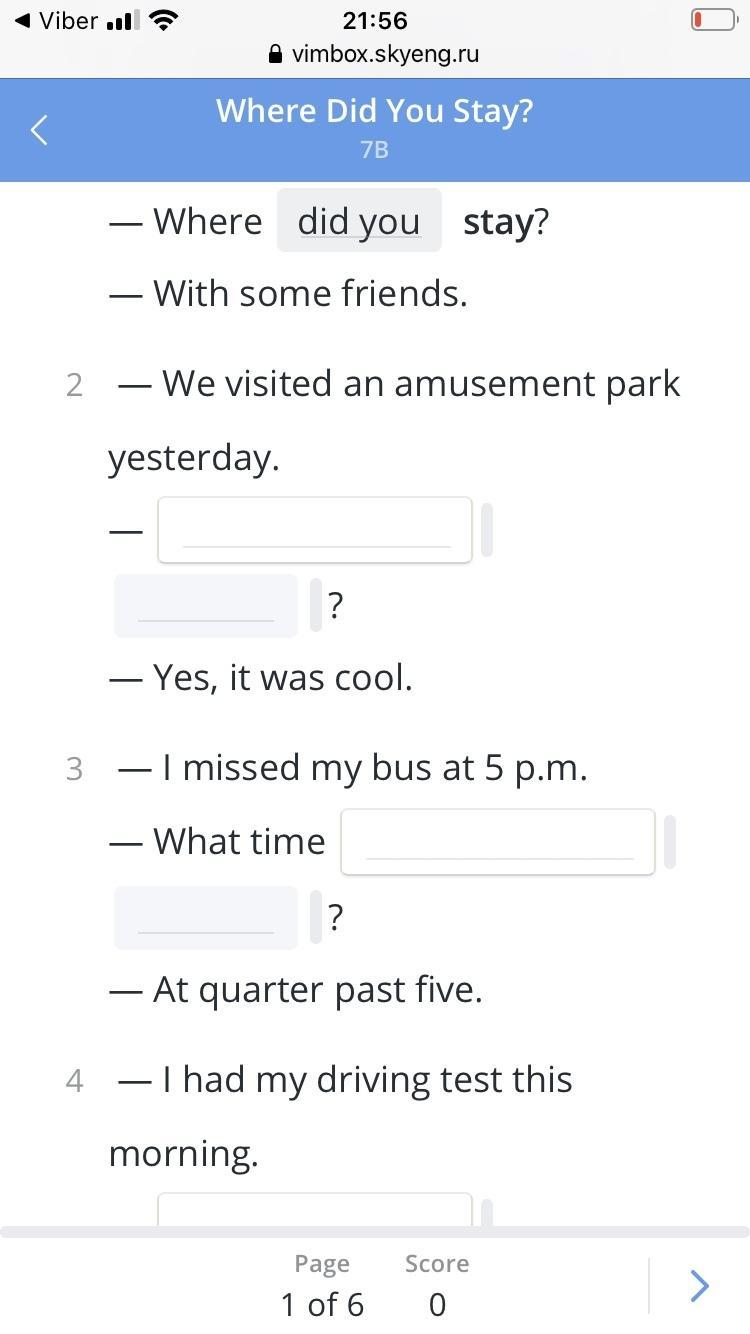This screenshot has height=1334, width=750.
Task: Tap the lesson title "Where Did You Stay?"
Action: 374,110
